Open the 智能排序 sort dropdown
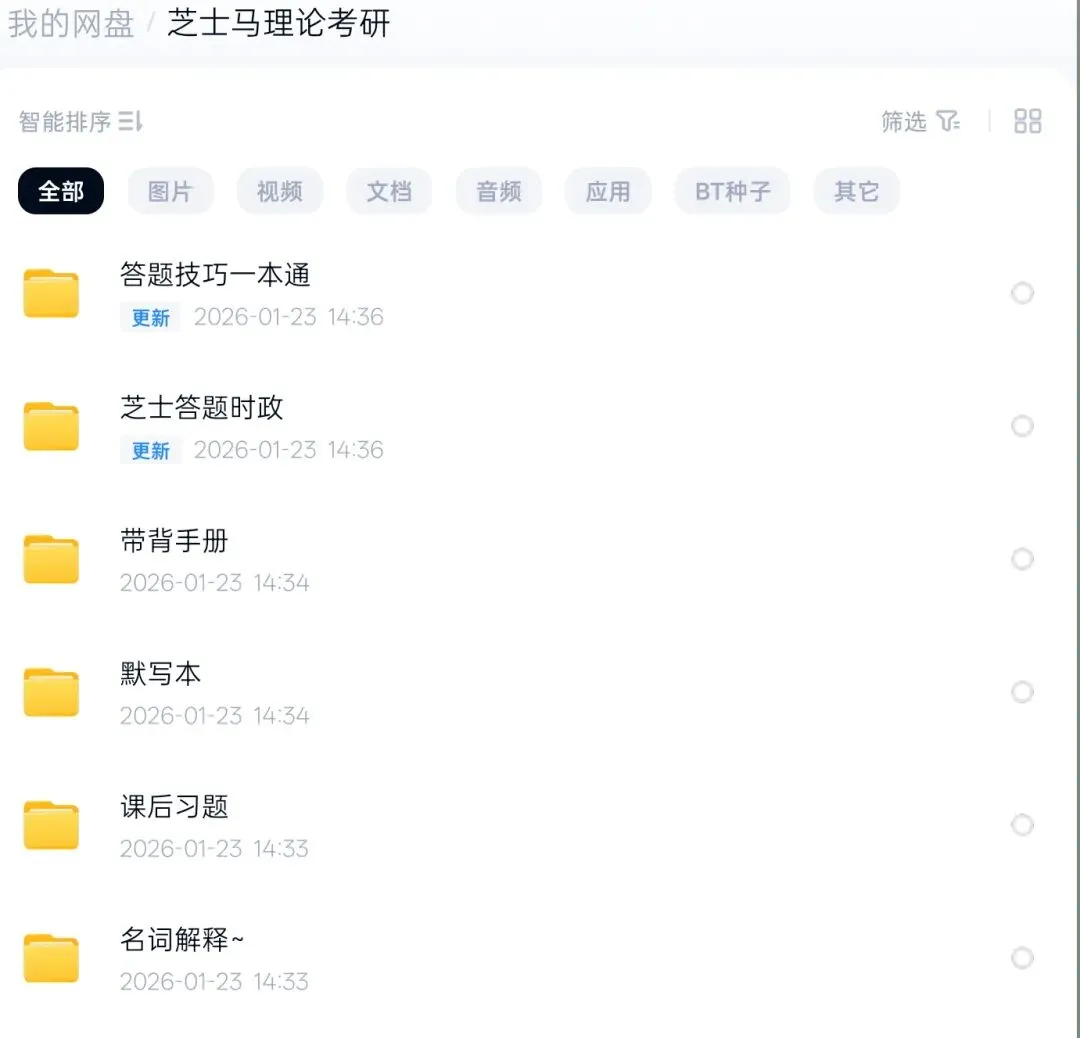 [x=81, y=122]
